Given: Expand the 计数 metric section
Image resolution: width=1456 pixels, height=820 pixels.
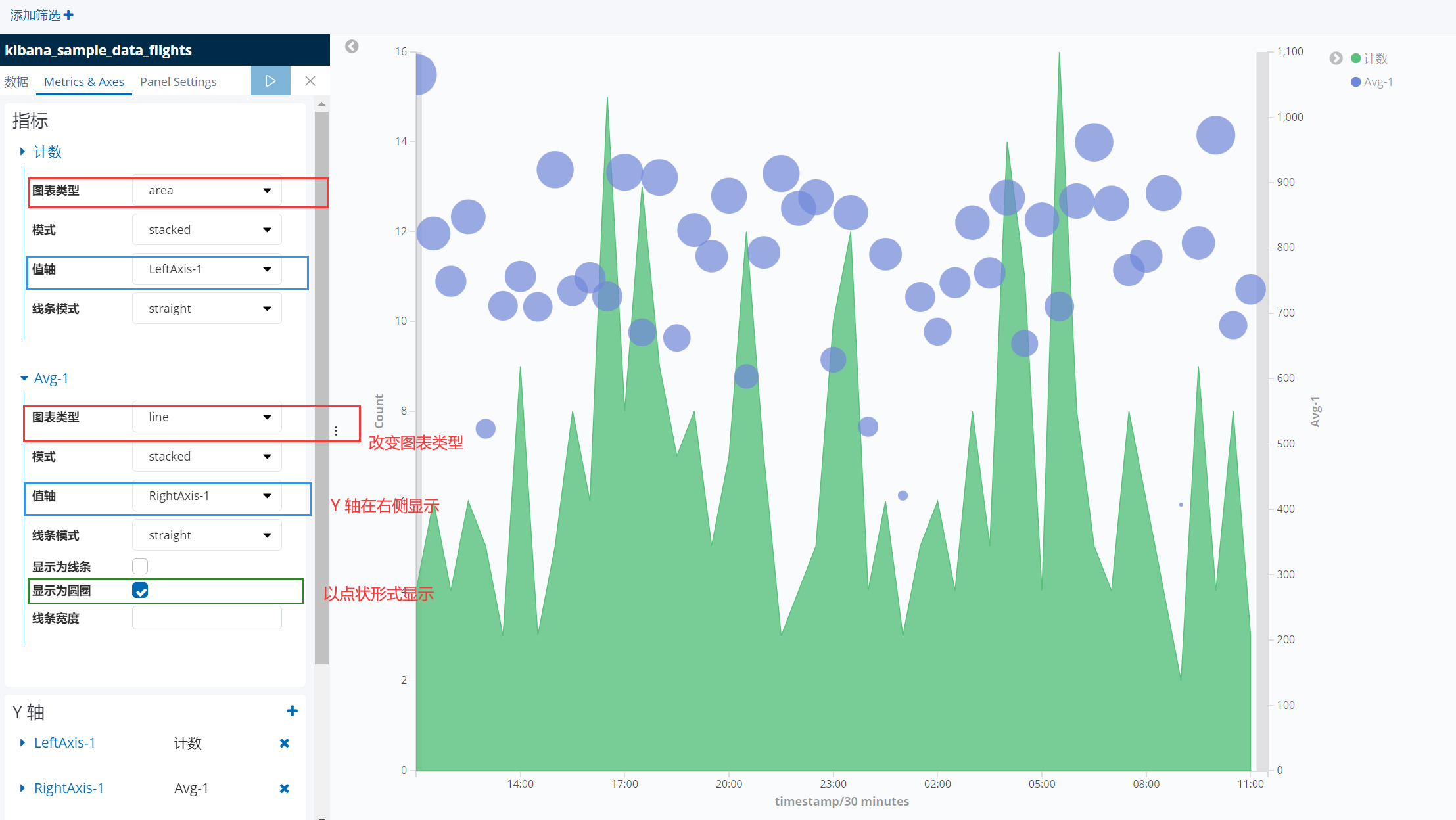Looking at the screenshot, I should tap(23, 152).
